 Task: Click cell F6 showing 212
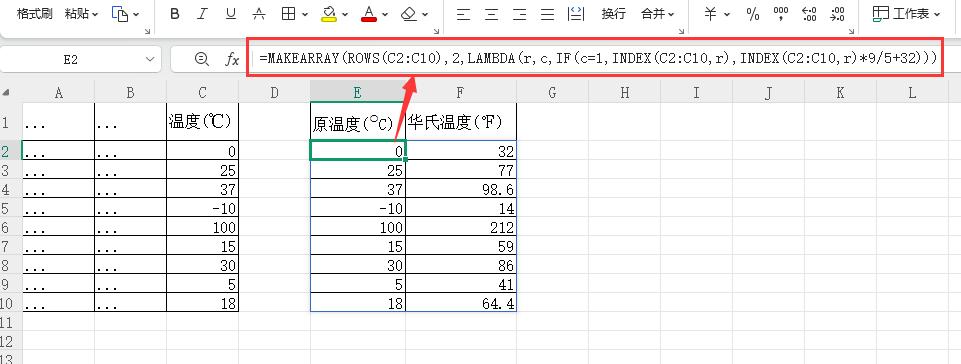[461, 227]
